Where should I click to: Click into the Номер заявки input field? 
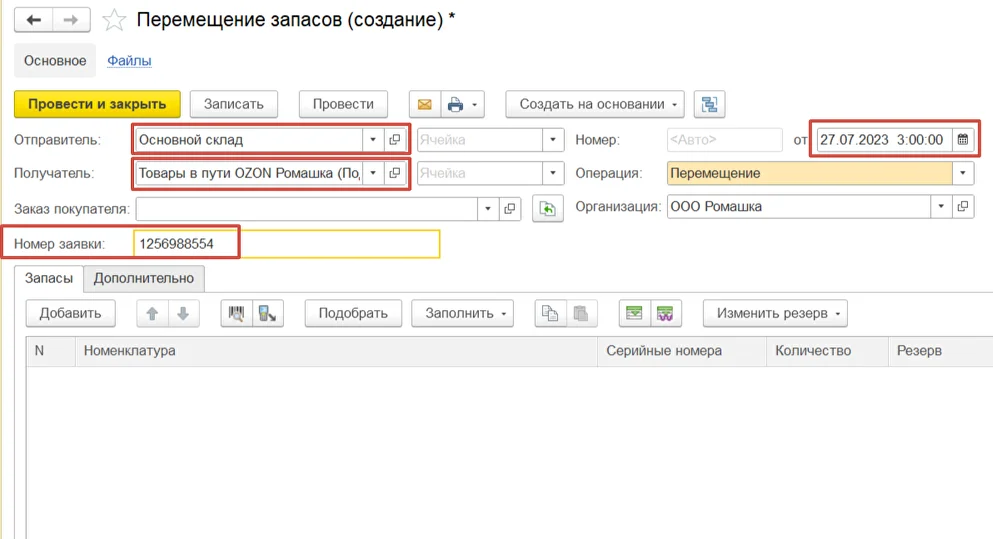[x=285, y=243]
